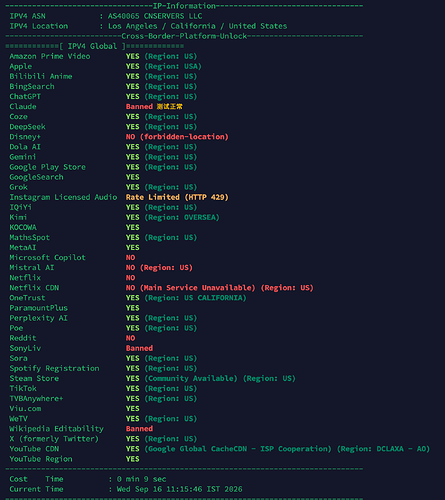Click the Disney+ forbidden-location result

point(177,137)
